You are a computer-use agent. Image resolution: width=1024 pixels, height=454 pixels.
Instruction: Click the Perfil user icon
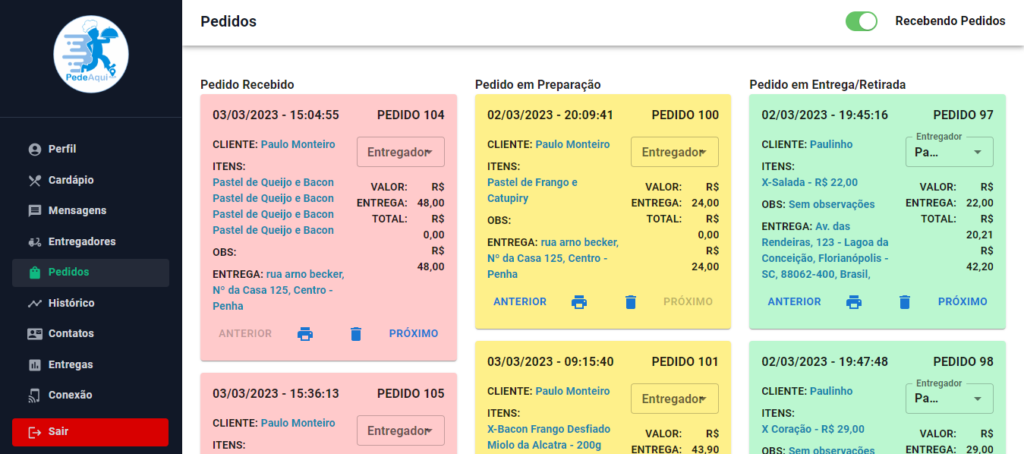[x=35, y=150]
